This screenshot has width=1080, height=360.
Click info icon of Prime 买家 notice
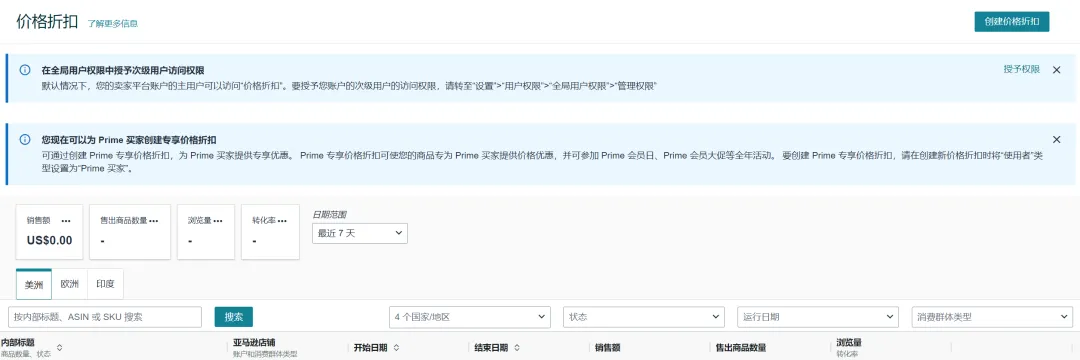coord(25,140)
